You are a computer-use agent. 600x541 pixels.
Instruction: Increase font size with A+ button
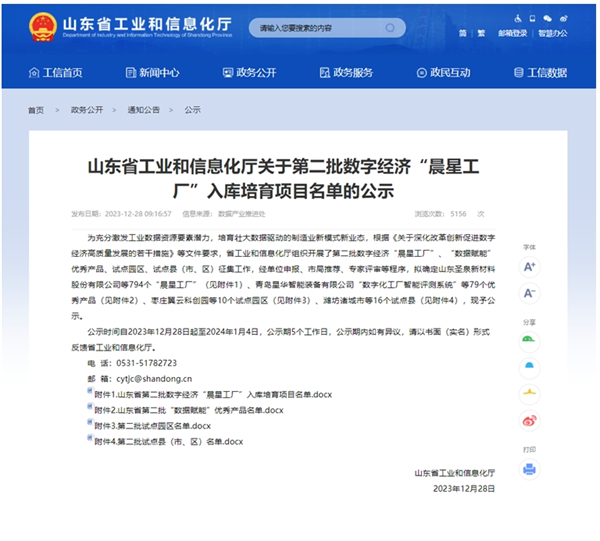click(x=529, y=267)
